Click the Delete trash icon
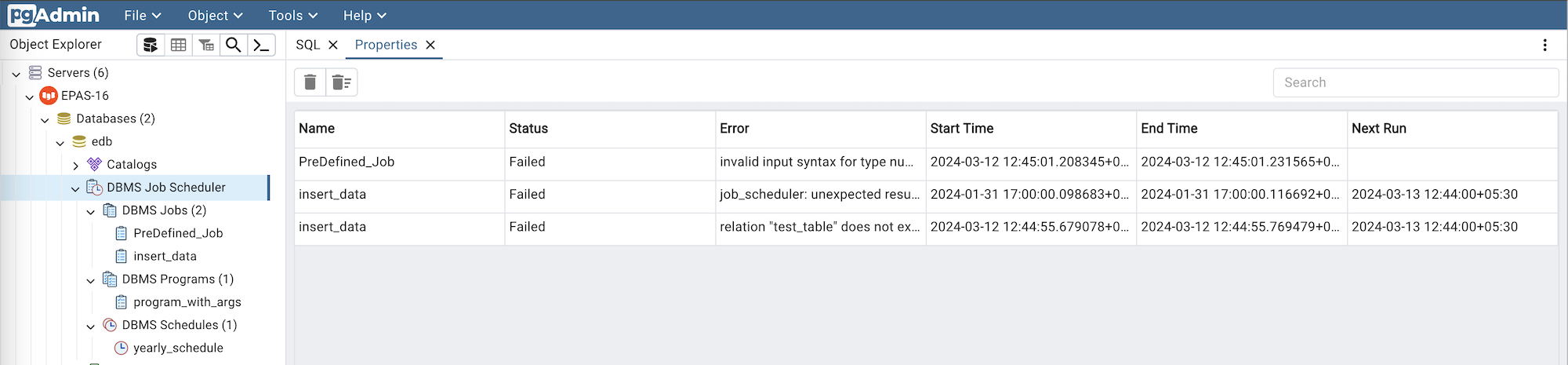1568x365 pixels. (310, 82)
